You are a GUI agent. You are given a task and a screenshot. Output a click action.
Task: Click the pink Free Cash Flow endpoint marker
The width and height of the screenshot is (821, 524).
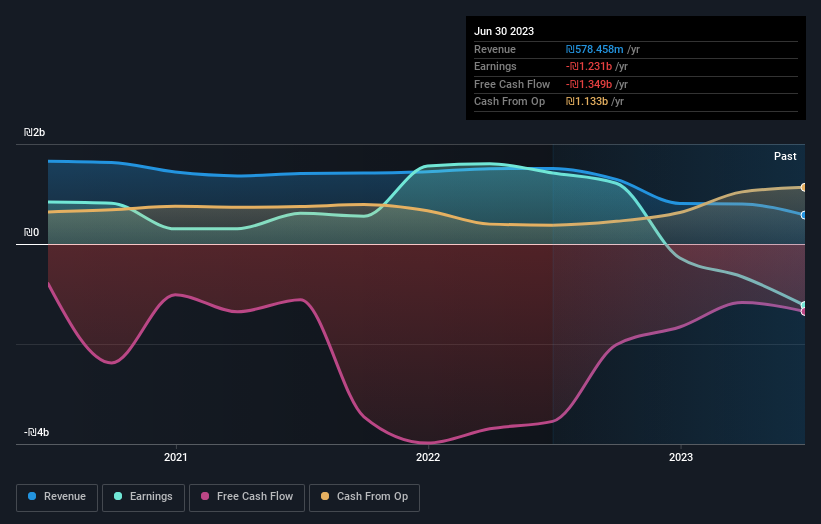(804, 312)
